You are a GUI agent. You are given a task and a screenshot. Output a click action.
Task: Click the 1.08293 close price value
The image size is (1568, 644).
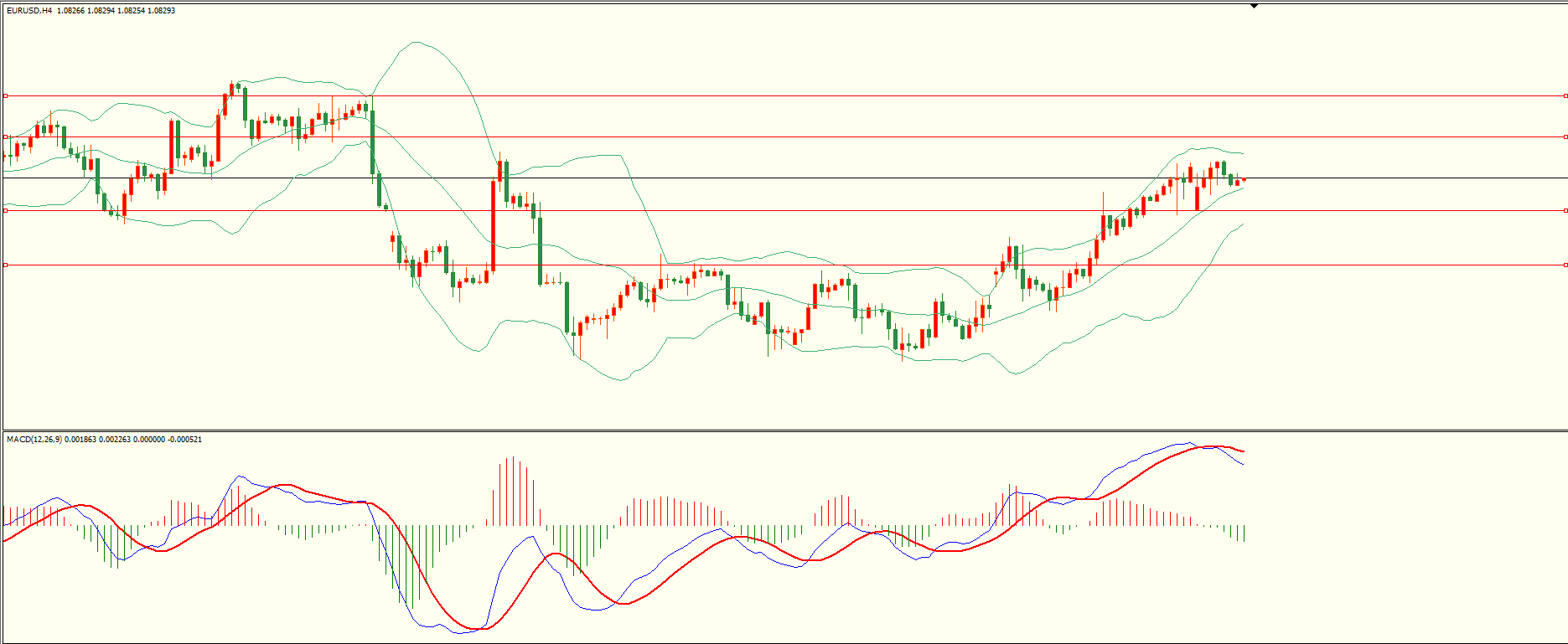point(161,11)
